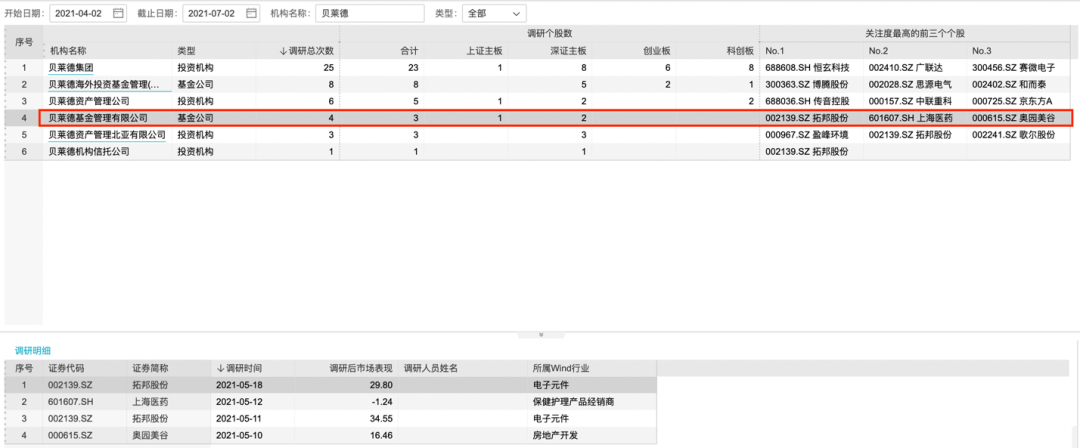Open 贝莱德资产管理北亚有限公司 link
Viewport: 1080px width, 448px height.
click(107, 135)
